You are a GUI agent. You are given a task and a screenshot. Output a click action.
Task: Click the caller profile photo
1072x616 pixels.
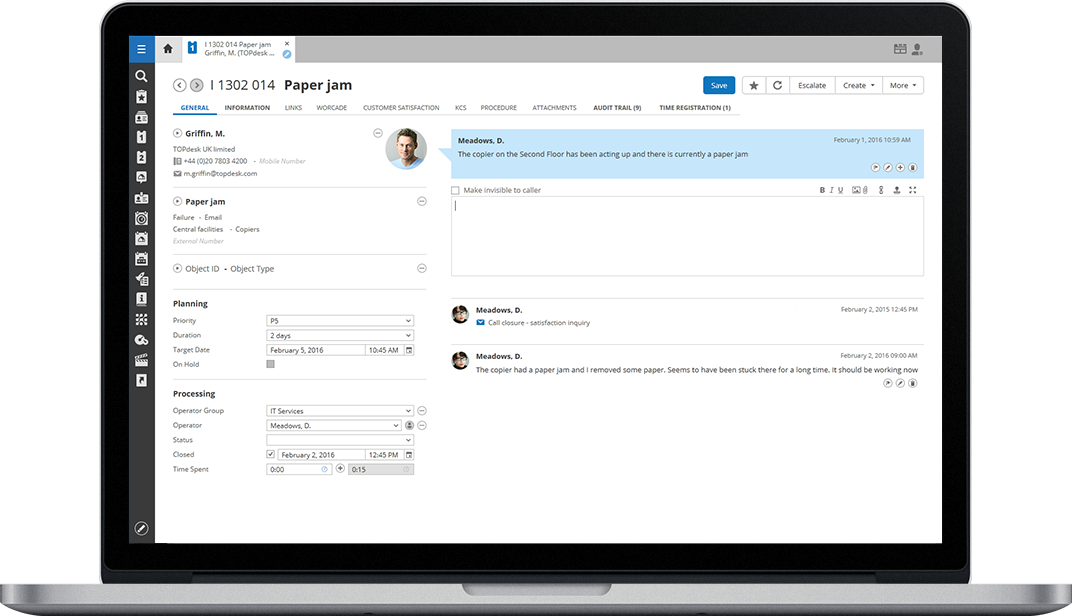pyautogui.click(x=406, y=148)
